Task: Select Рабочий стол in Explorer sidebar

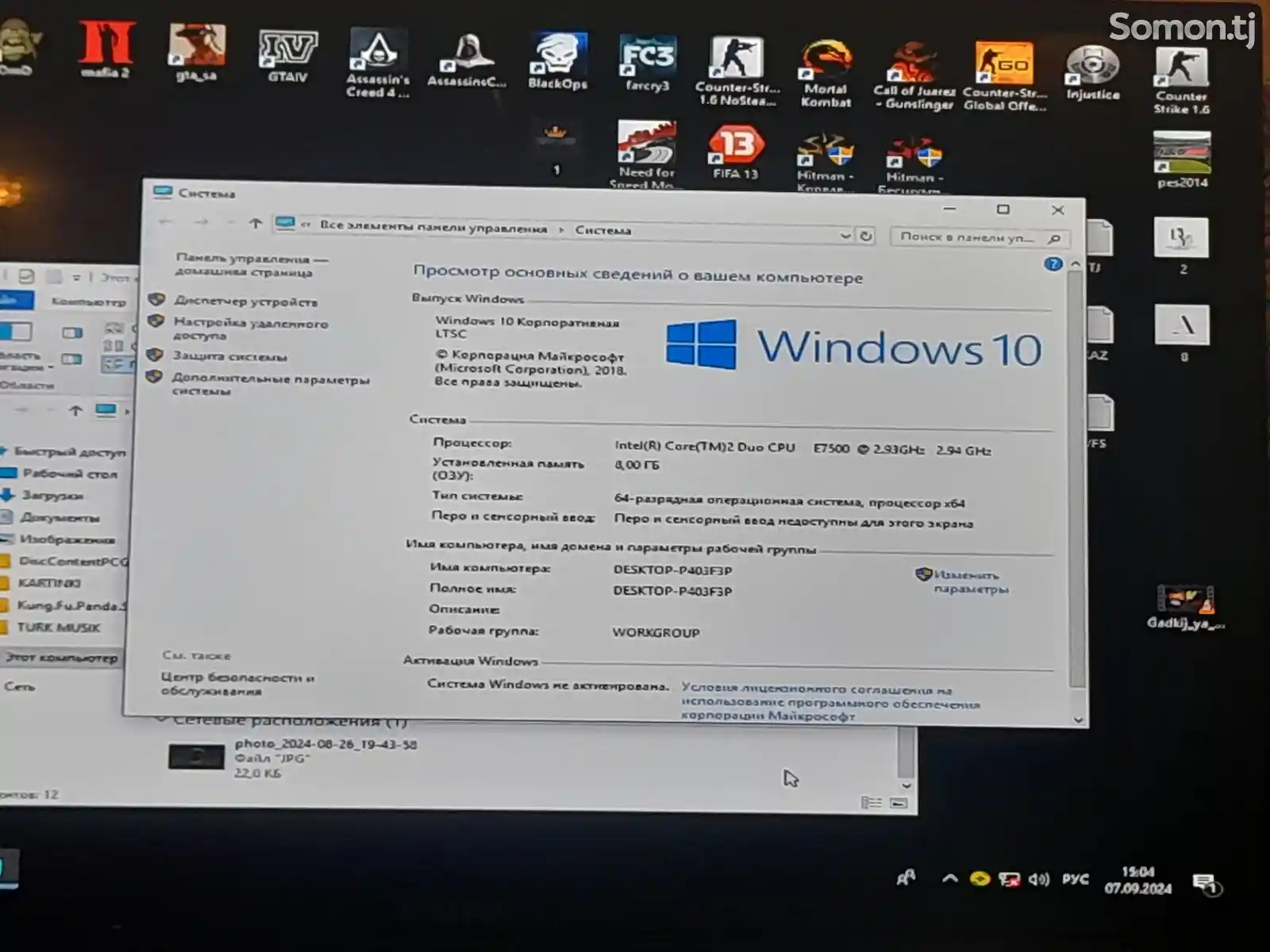Action: [x=69, y=474]
